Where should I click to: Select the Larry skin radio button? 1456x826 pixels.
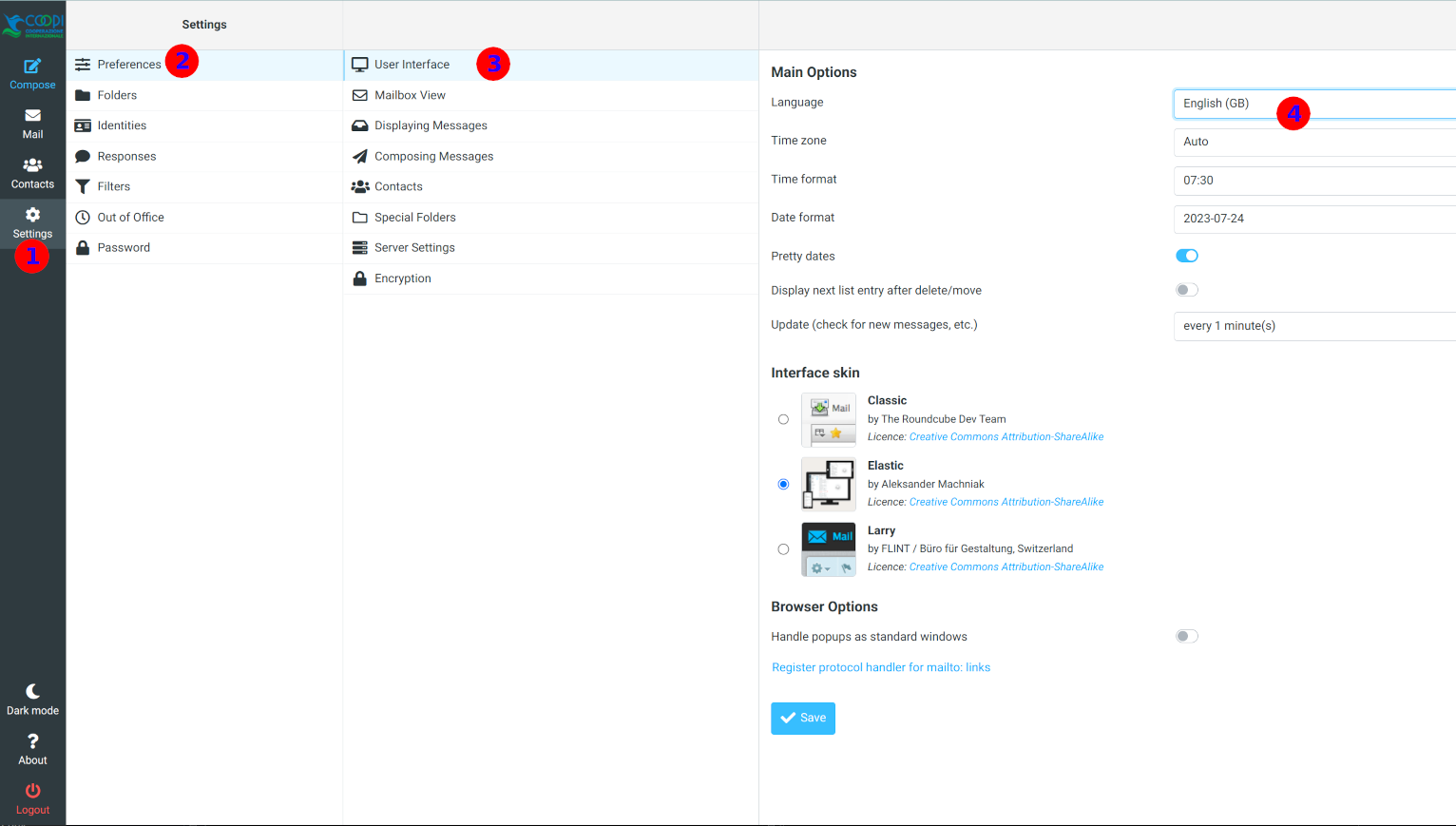point(783,549)
